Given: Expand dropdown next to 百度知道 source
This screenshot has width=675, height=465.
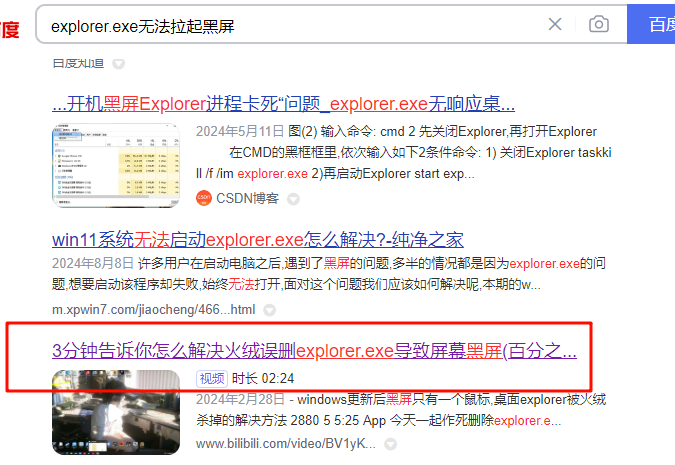Looking at the screenshot, I should 118,64.
